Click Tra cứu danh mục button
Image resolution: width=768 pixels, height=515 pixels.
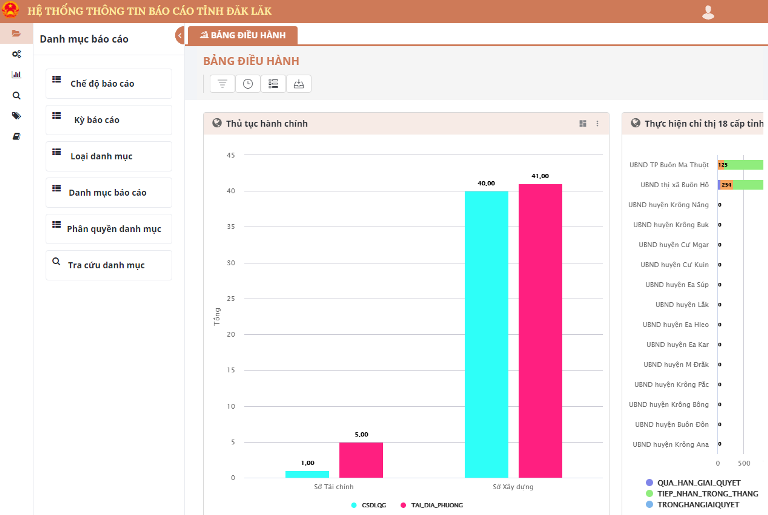tap(108, 265)
